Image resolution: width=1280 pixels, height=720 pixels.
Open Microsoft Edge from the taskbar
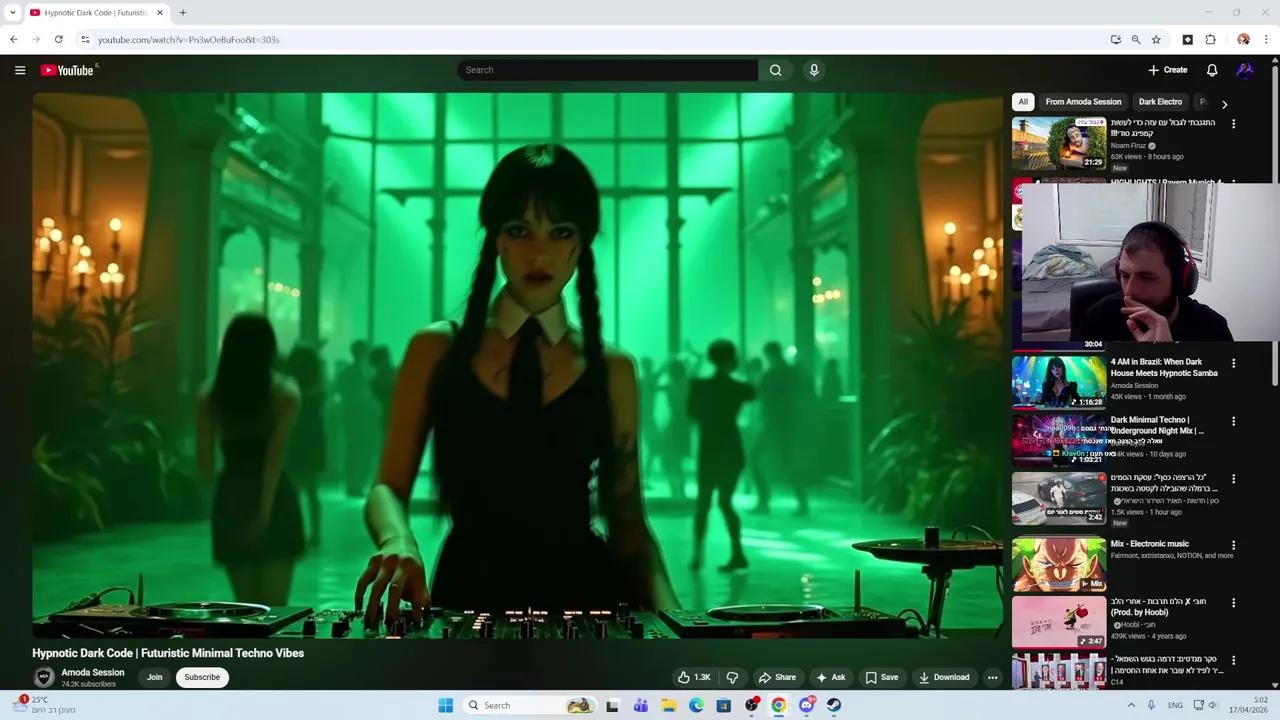pyautogui.click(x=696, y=705)
